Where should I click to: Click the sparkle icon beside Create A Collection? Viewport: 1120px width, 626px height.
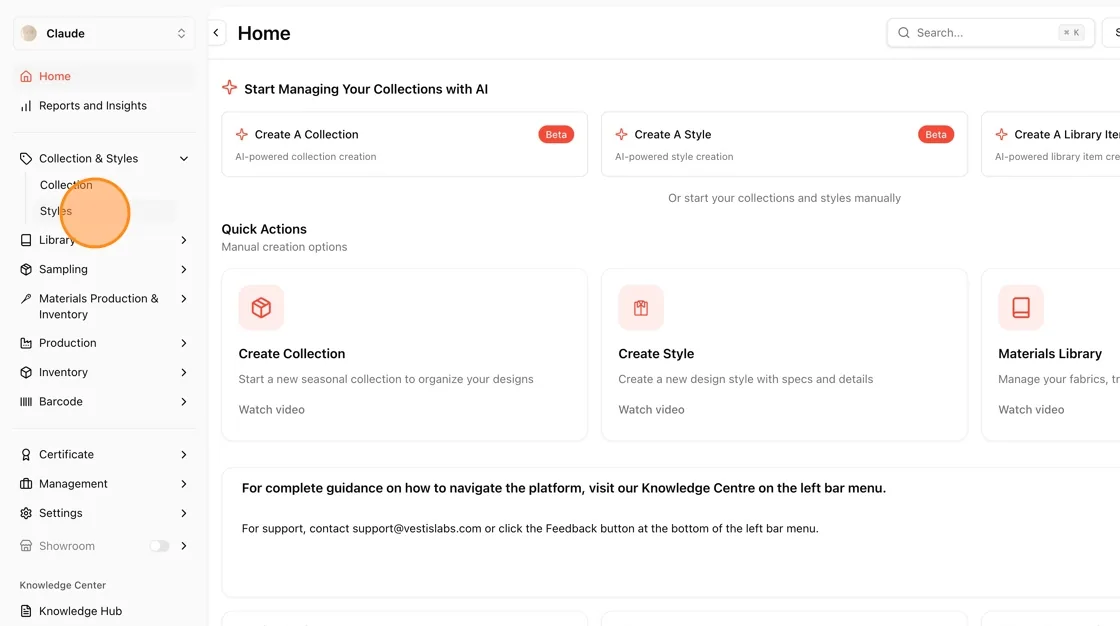click(x=242, y=134)
